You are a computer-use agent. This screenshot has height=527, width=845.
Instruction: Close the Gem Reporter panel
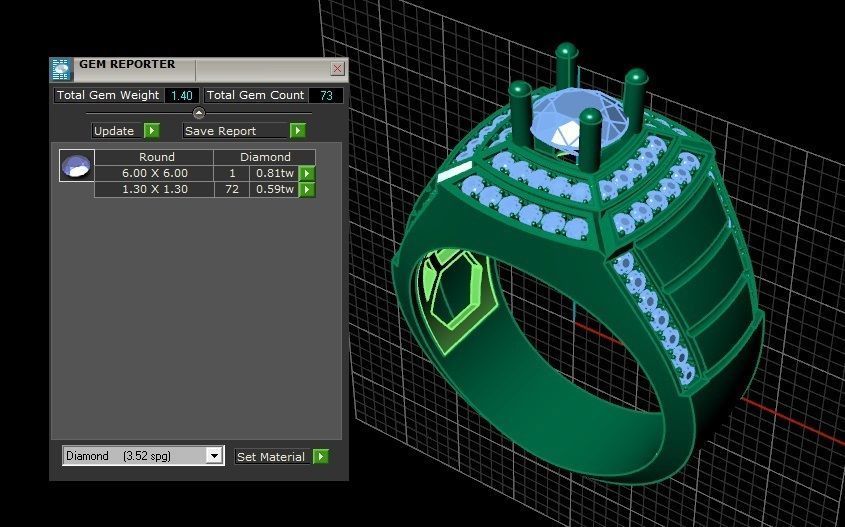pyautogui.click(x=337, y=68)
